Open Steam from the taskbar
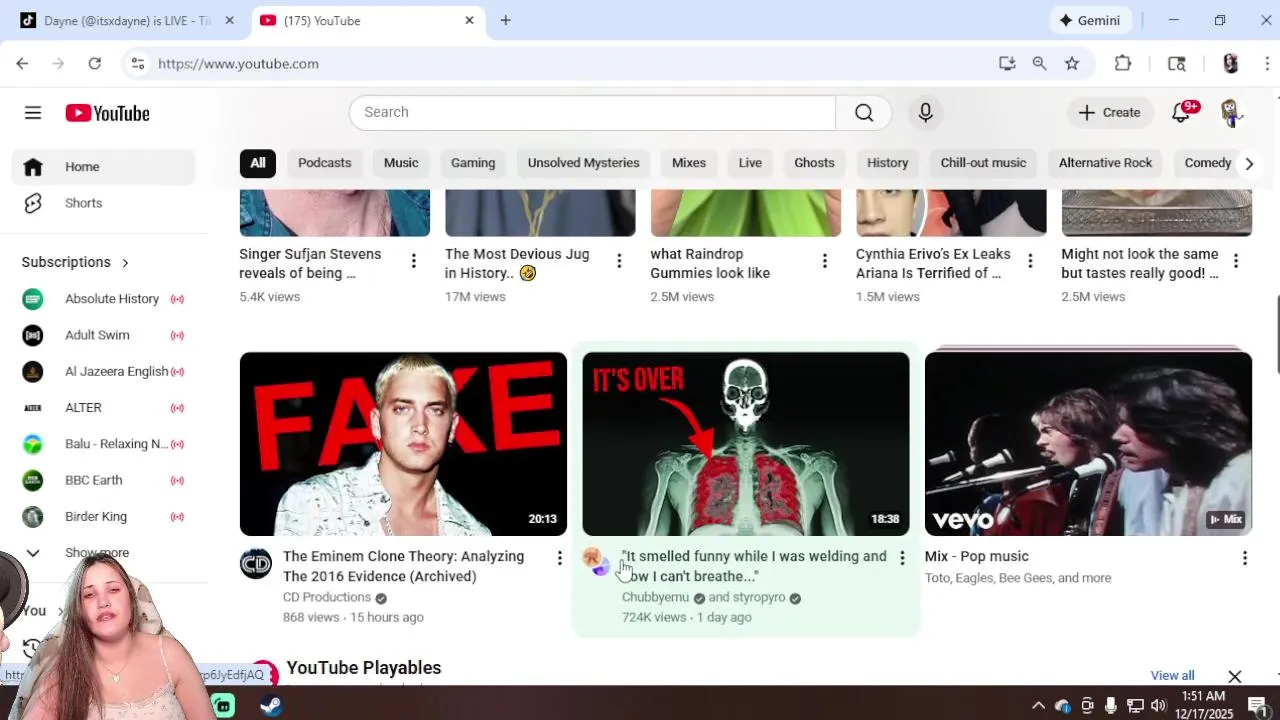The height and width of the screenshot is (720, 1280). click(x=270, y=705)
